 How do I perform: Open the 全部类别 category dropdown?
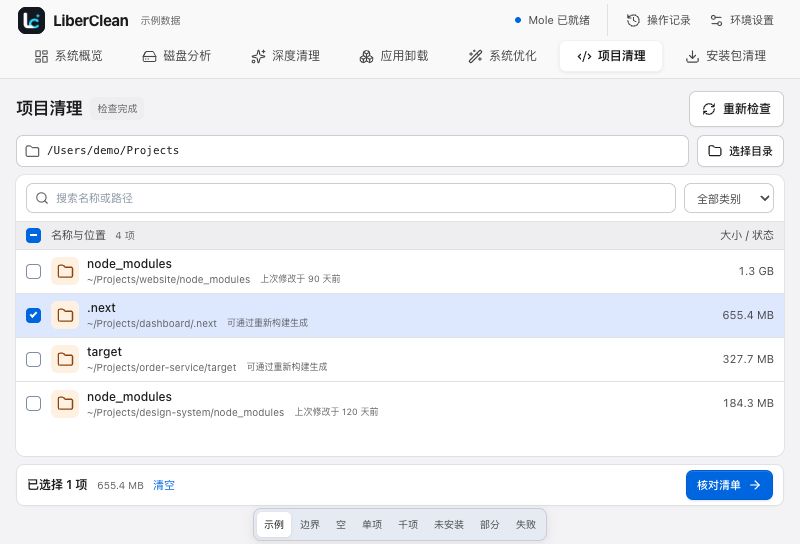[729, 198]
